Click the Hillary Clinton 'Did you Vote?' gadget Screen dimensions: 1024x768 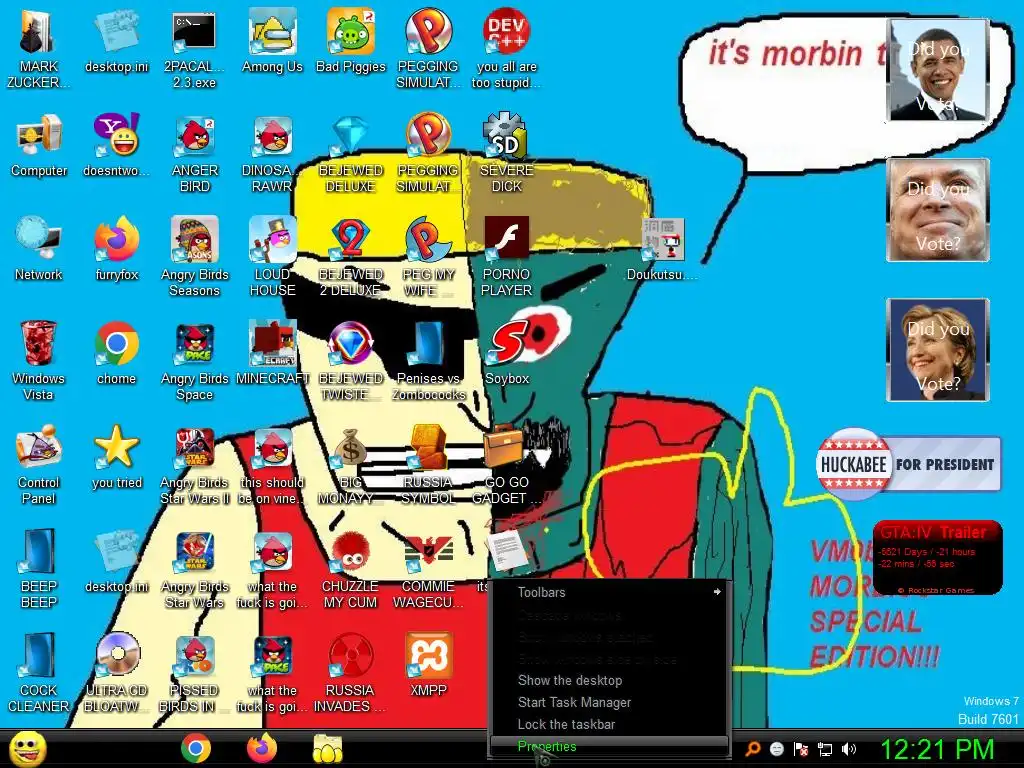pyautogui.click(x=938, y=350)
